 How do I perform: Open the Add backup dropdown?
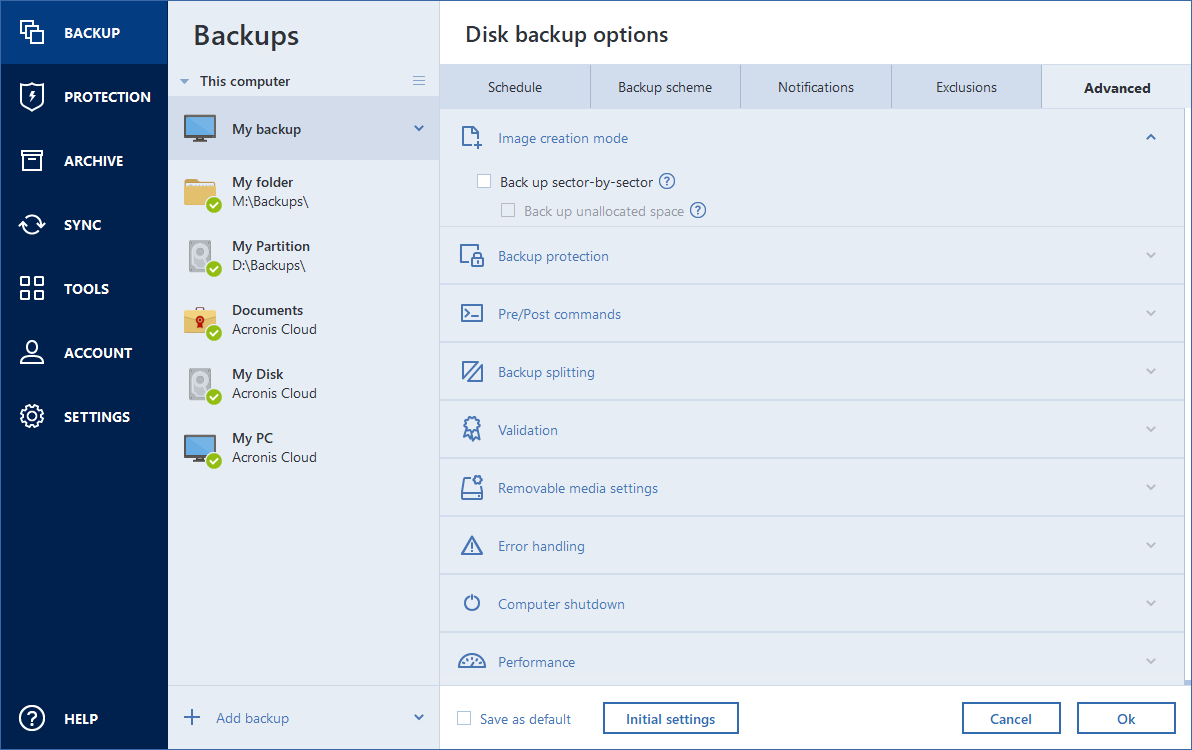[x=419, y=717]
